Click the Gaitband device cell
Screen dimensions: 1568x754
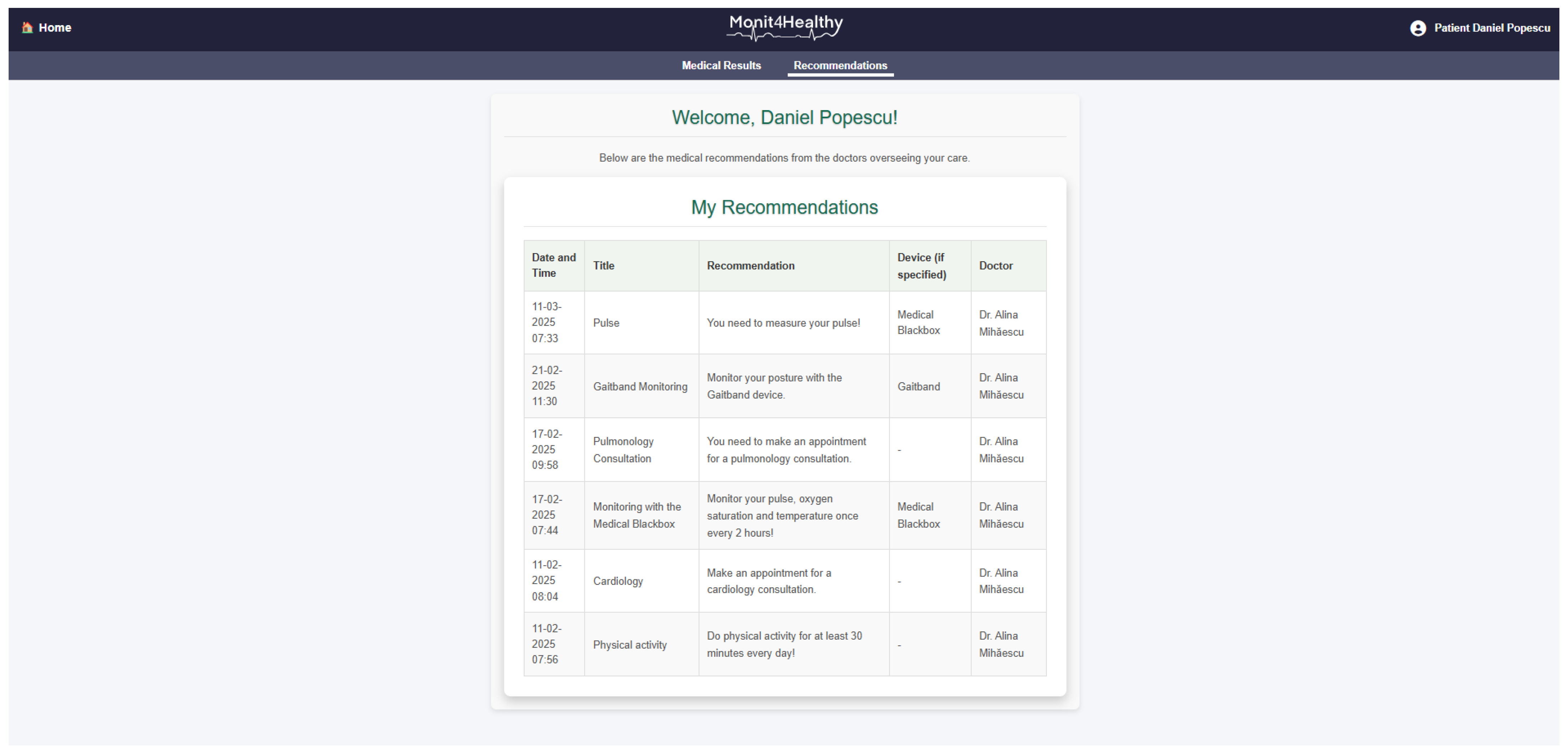(918, 387)
